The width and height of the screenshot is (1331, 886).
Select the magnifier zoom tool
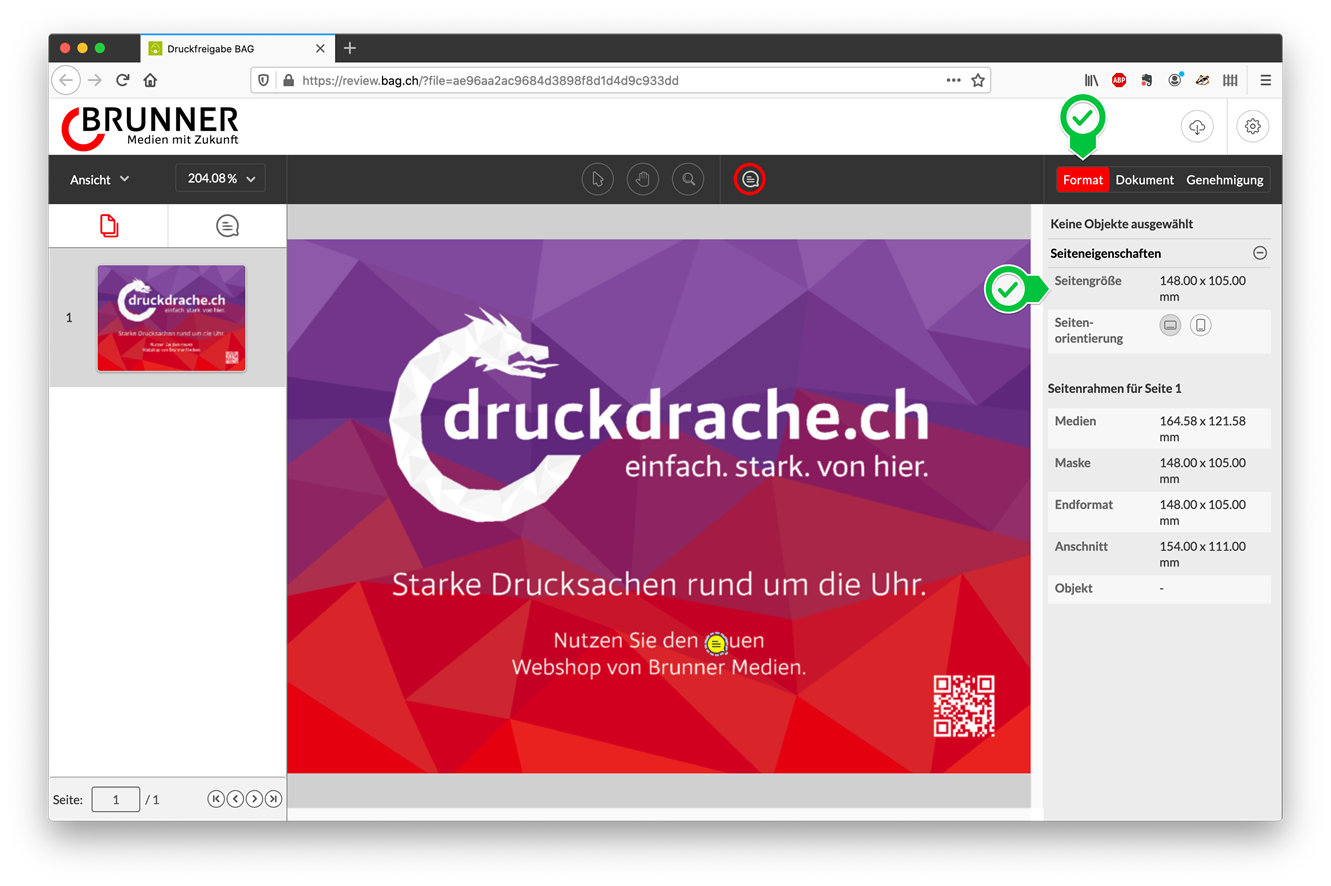click(688, 179)
